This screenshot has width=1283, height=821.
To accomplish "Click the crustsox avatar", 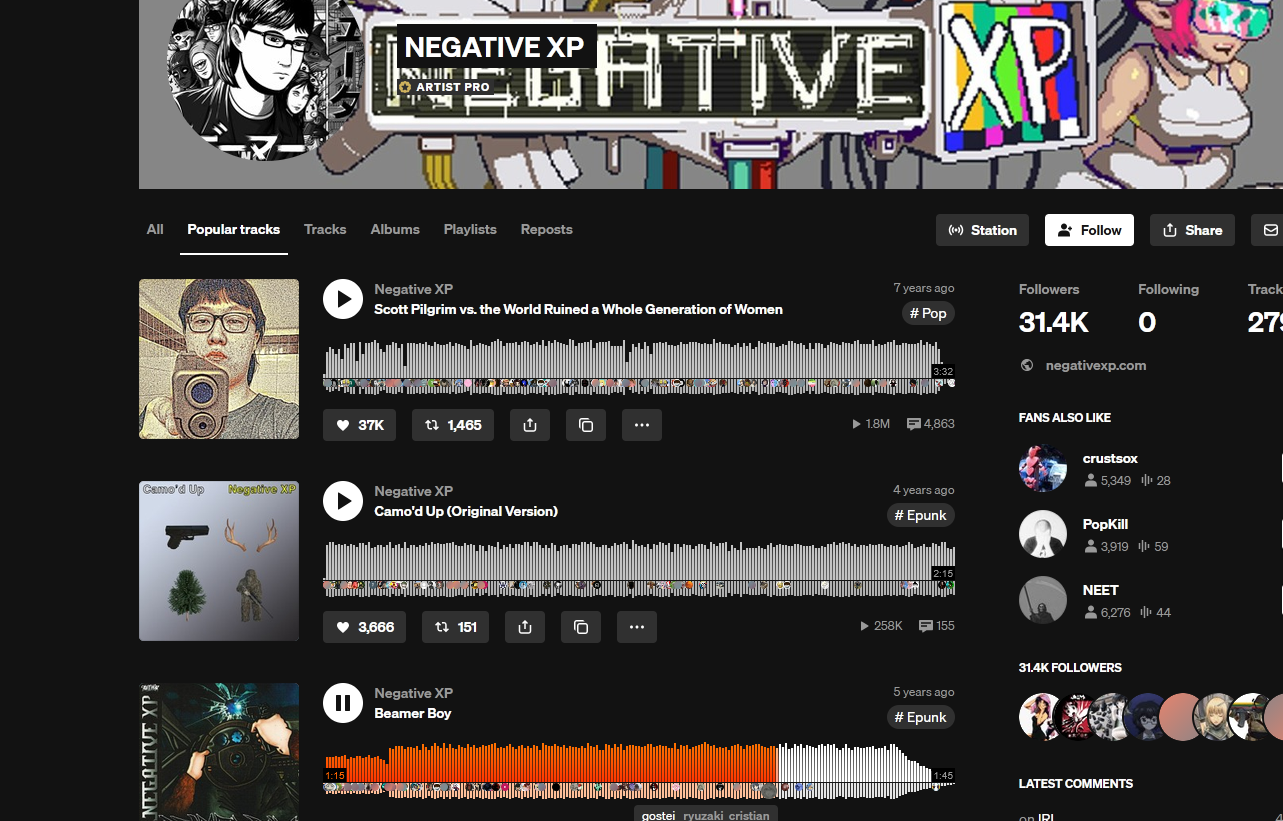I will point(1043,468).
